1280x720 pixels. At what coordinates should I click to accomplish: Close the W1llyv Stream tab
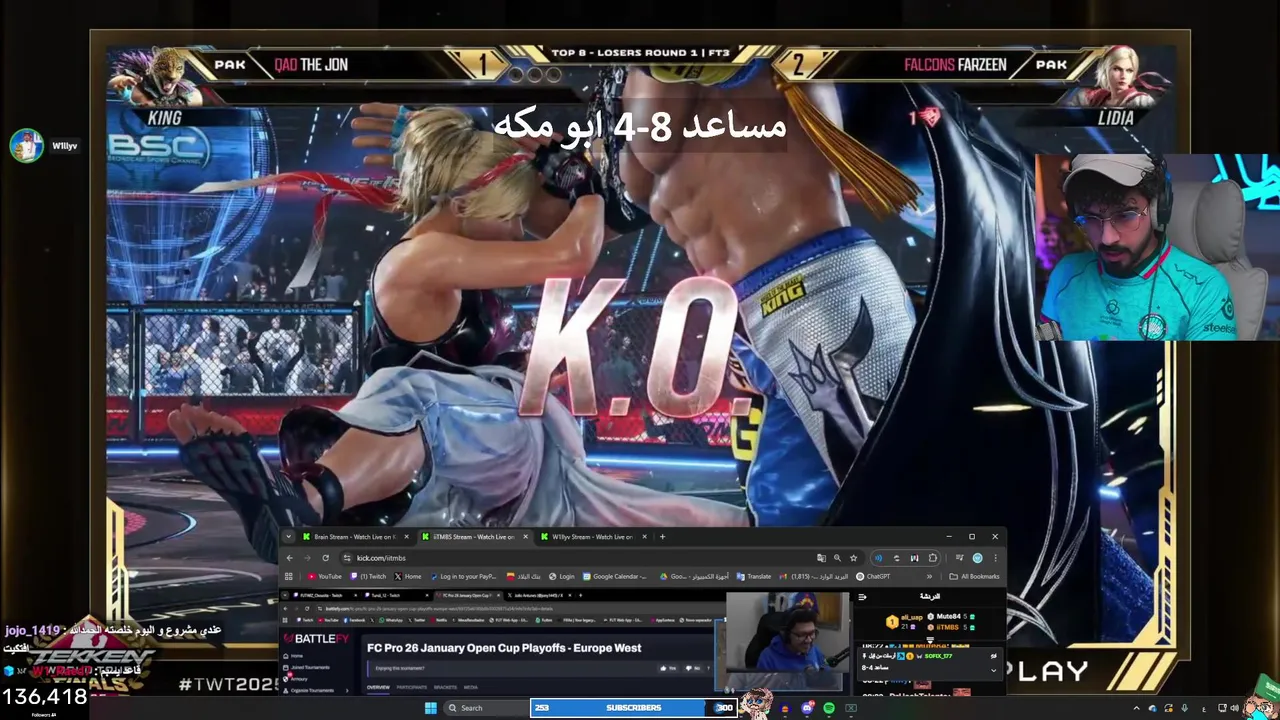coord(644,537)
